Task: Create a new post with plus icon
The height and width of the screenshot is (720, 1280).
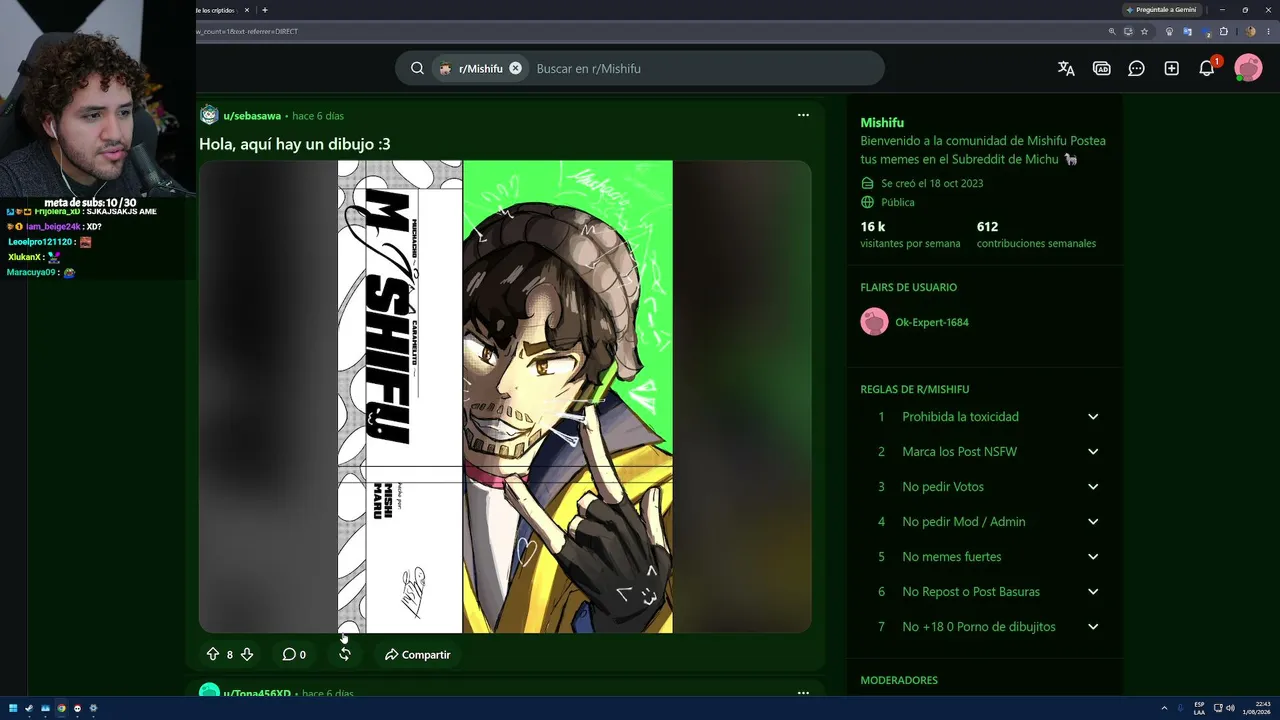Action: click(1171, 68)
